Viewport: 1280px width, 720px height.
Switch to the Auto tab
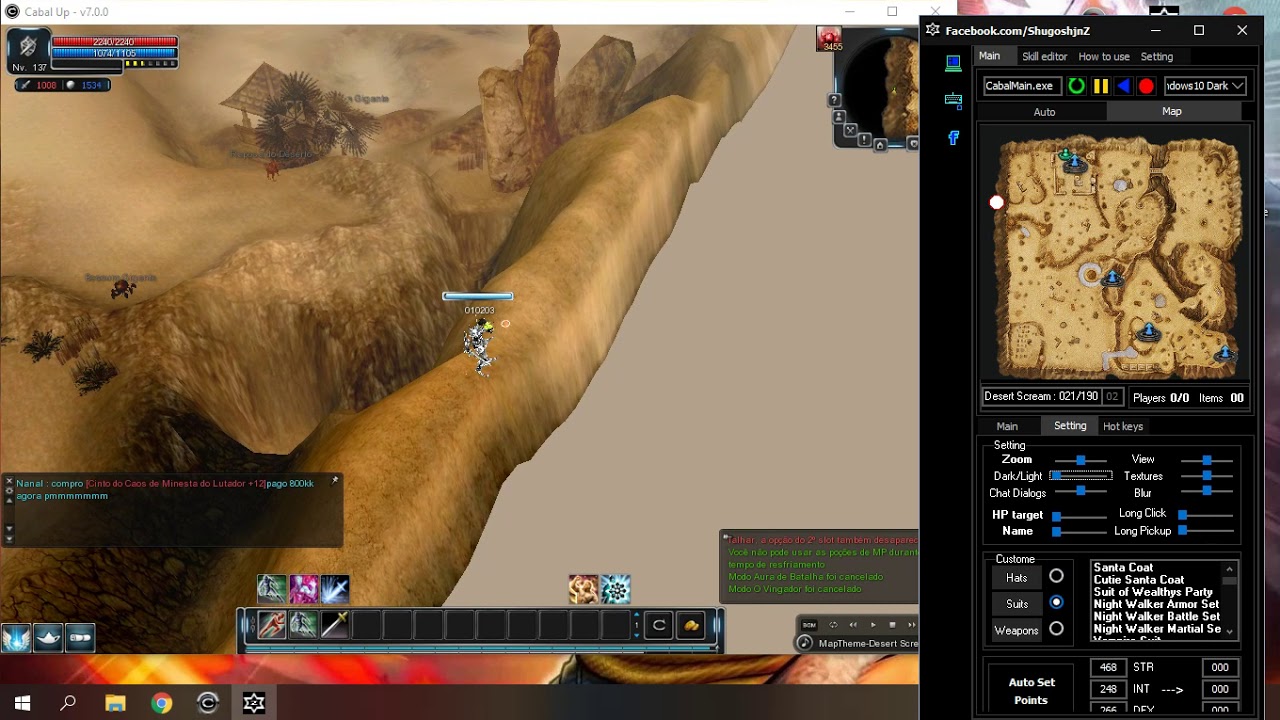(x=1044, y=112)
